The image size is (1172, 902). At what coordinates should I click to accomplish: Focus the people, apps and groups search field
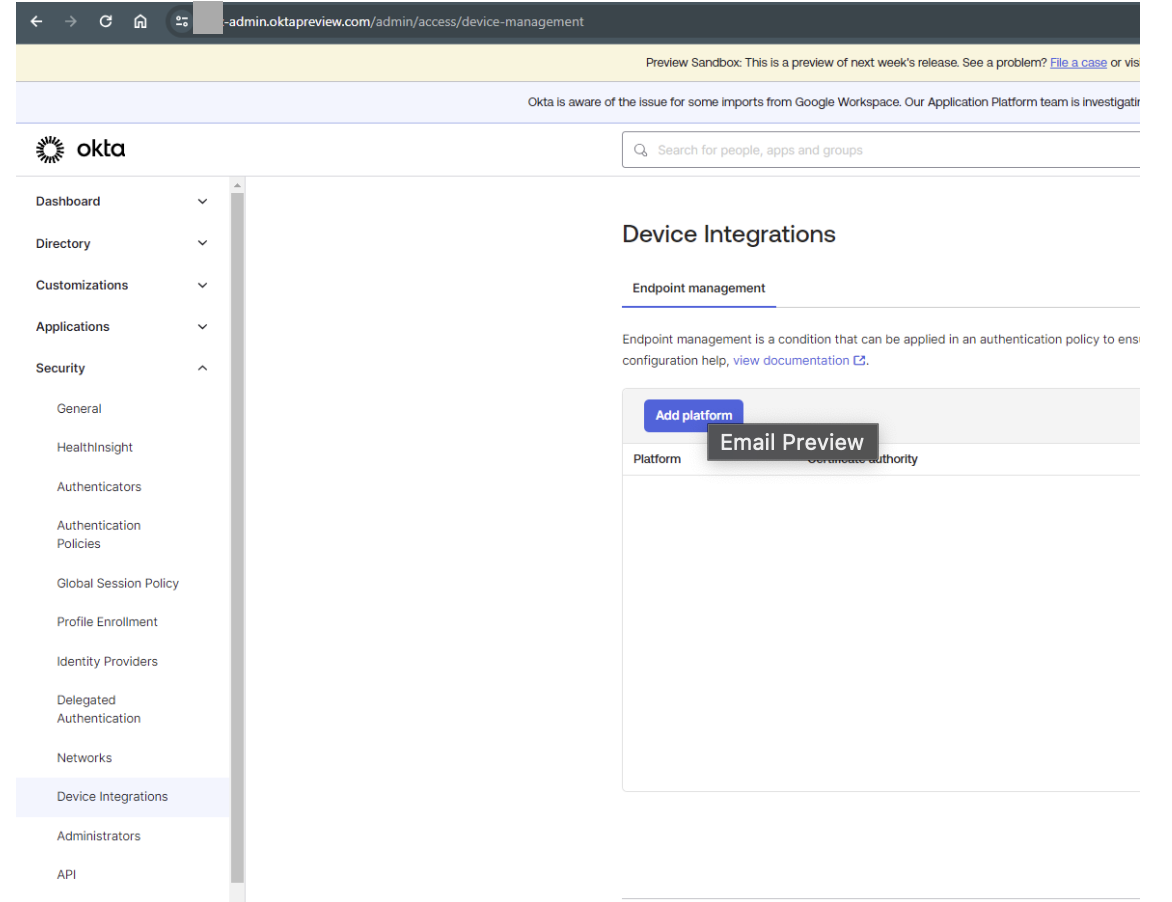point(880,150)
